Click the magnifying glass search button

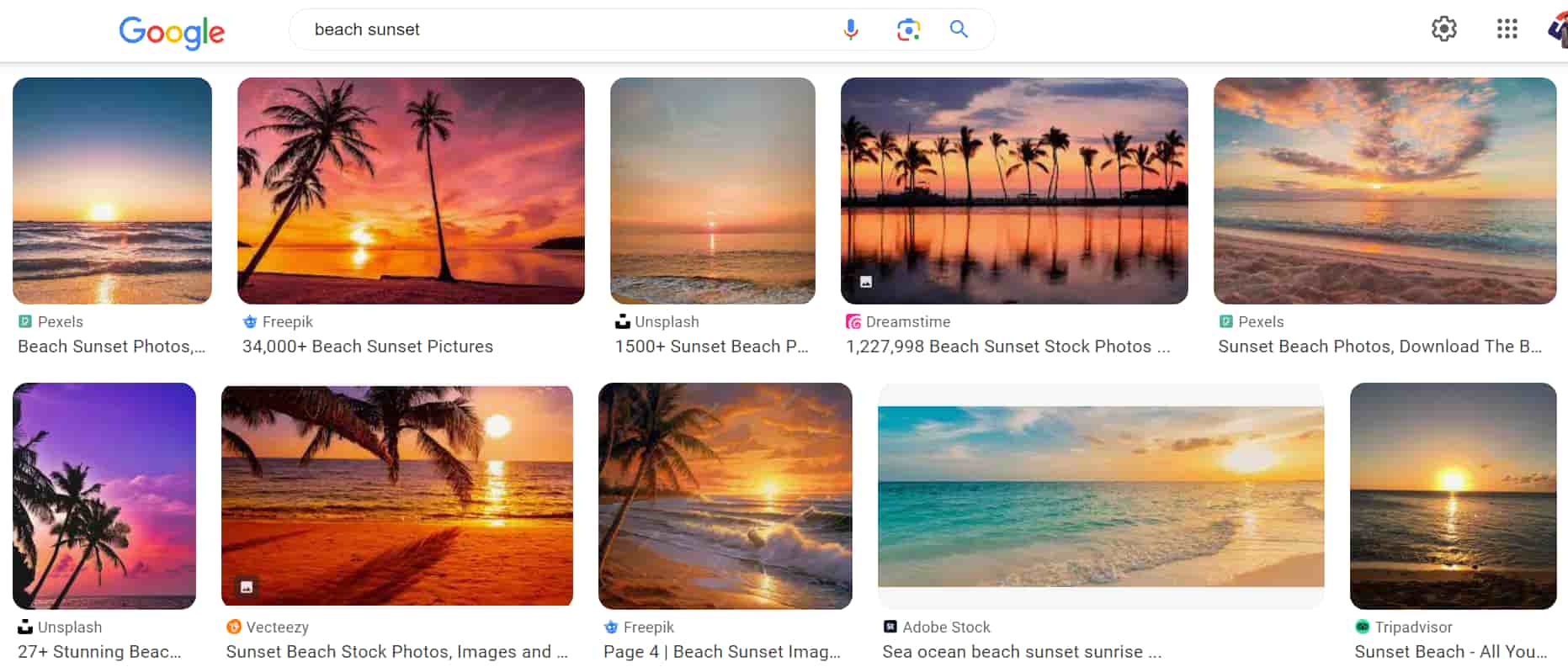(959, 29)
